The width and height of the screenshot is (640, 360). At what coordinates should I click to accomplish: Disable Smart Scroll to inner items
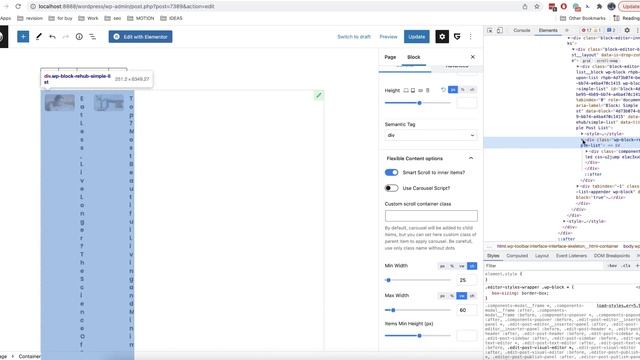pos(391,172)
